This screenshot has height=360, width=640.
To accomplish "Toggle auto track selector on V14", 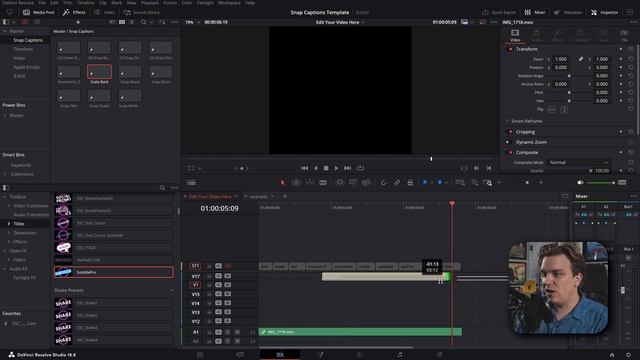I will tap(218, 303).
